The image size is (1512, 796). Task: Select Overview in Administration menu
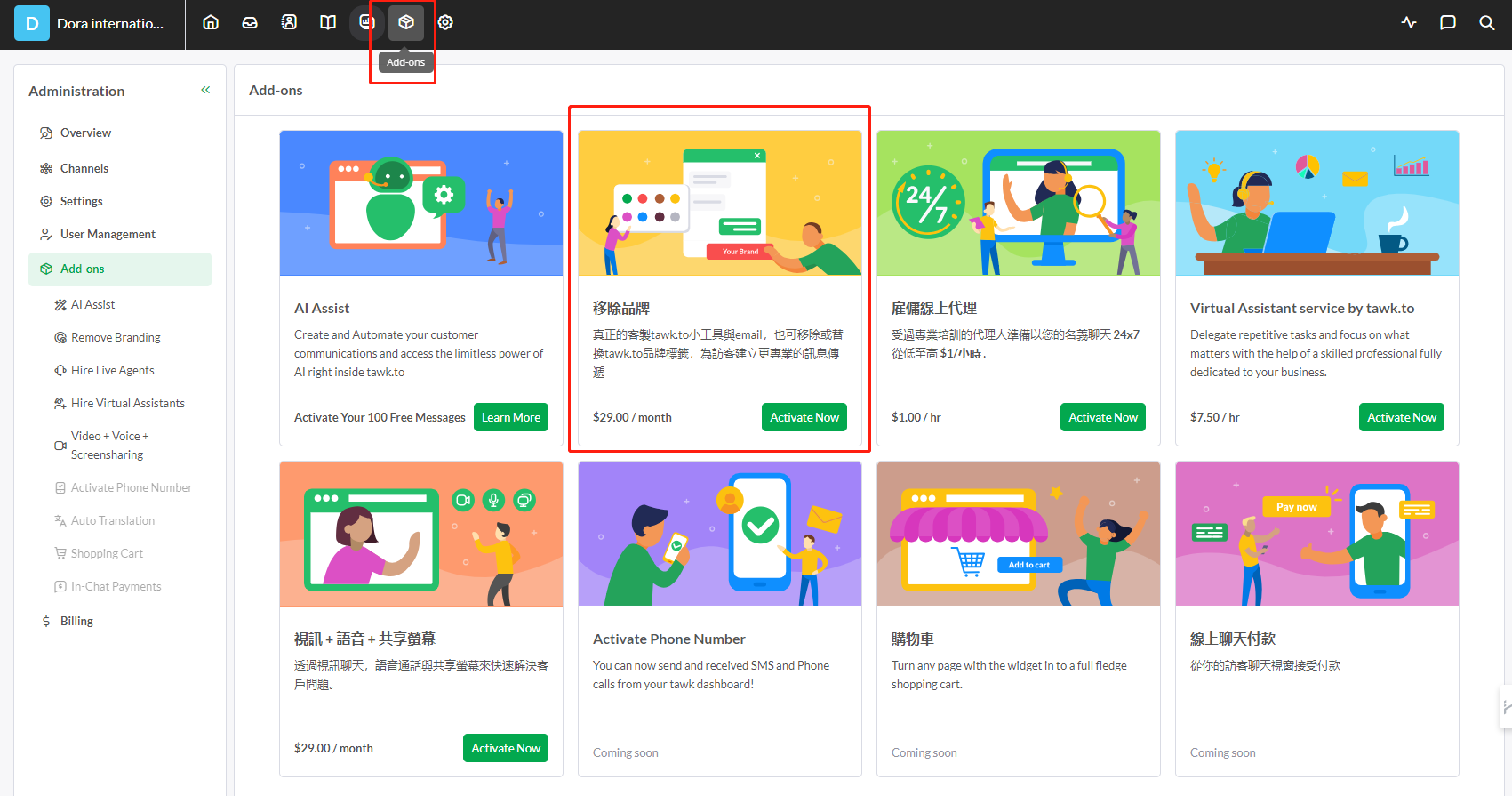(x=85, y=133)
